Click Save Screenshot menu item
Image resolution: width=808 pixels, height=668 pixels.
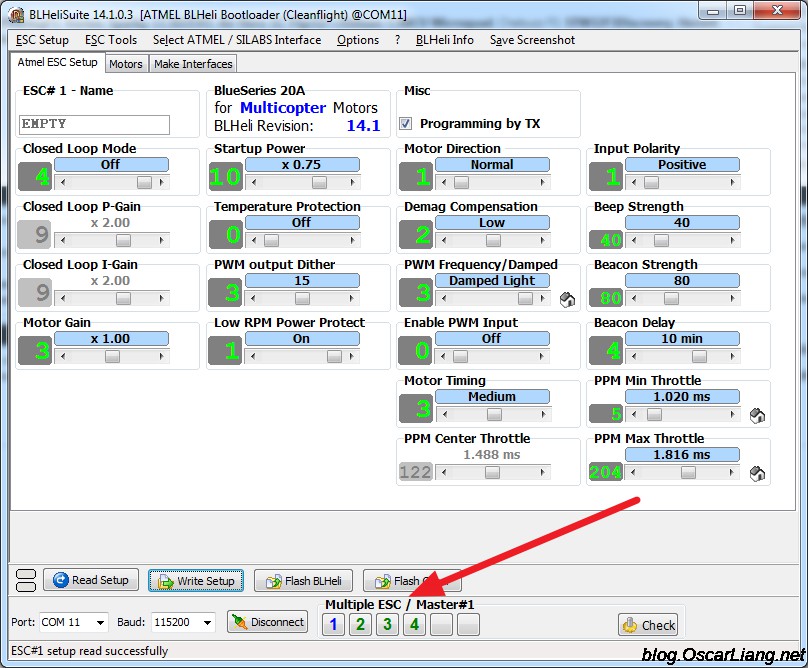point(532,40)
